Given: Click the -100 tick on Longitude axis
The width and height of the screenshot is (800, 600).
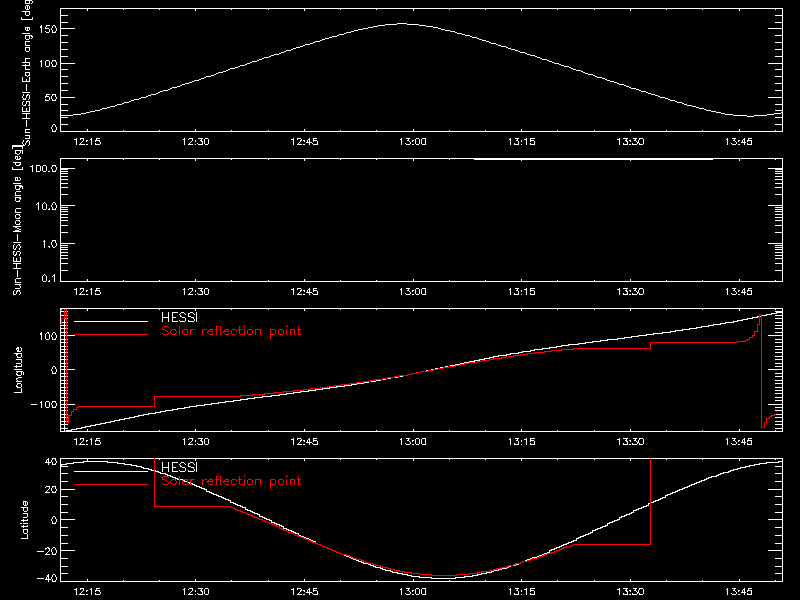Looking at the screenshot, I should tap(44, 404).
